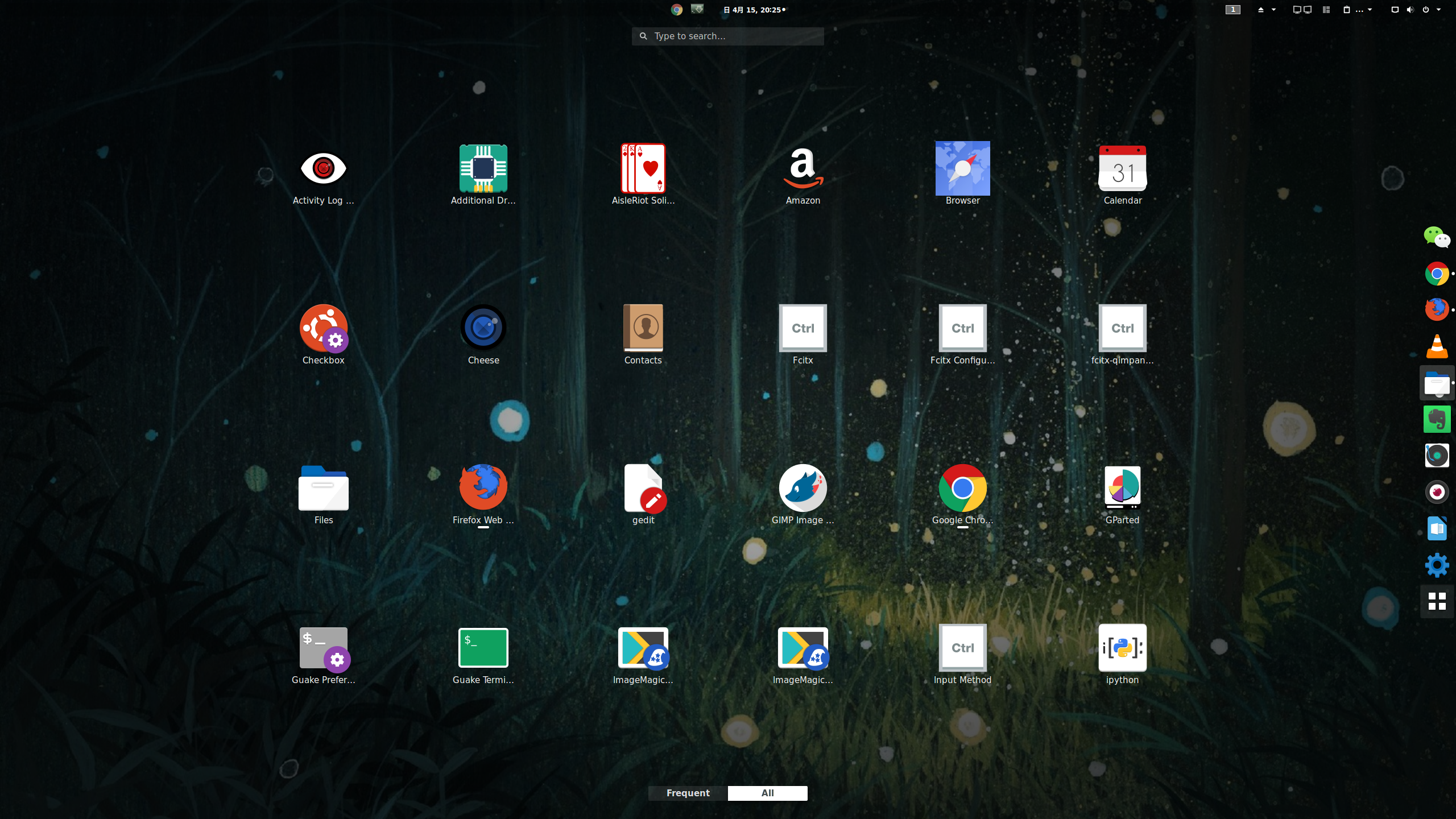Click the dual-monitor display indicator
This screenshot has height=819, width=1456.
[x=1302, y=10]
